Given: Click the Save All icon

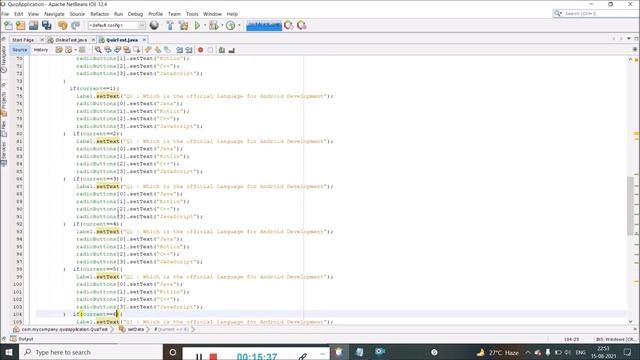Looking at the screenshot, I should click(x=47, y=25).
